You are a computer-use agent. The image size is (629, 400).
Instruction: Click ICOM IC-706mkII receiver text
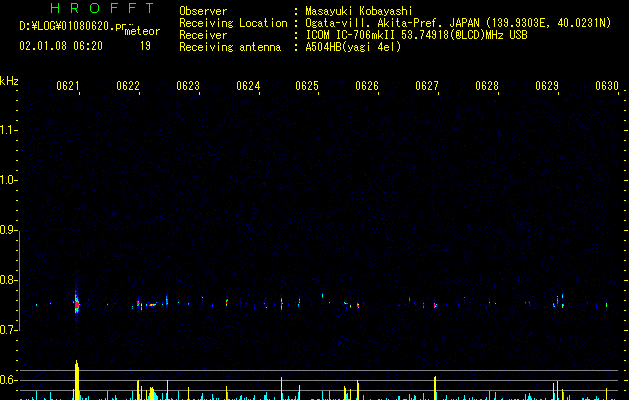(x=416, y=35)
